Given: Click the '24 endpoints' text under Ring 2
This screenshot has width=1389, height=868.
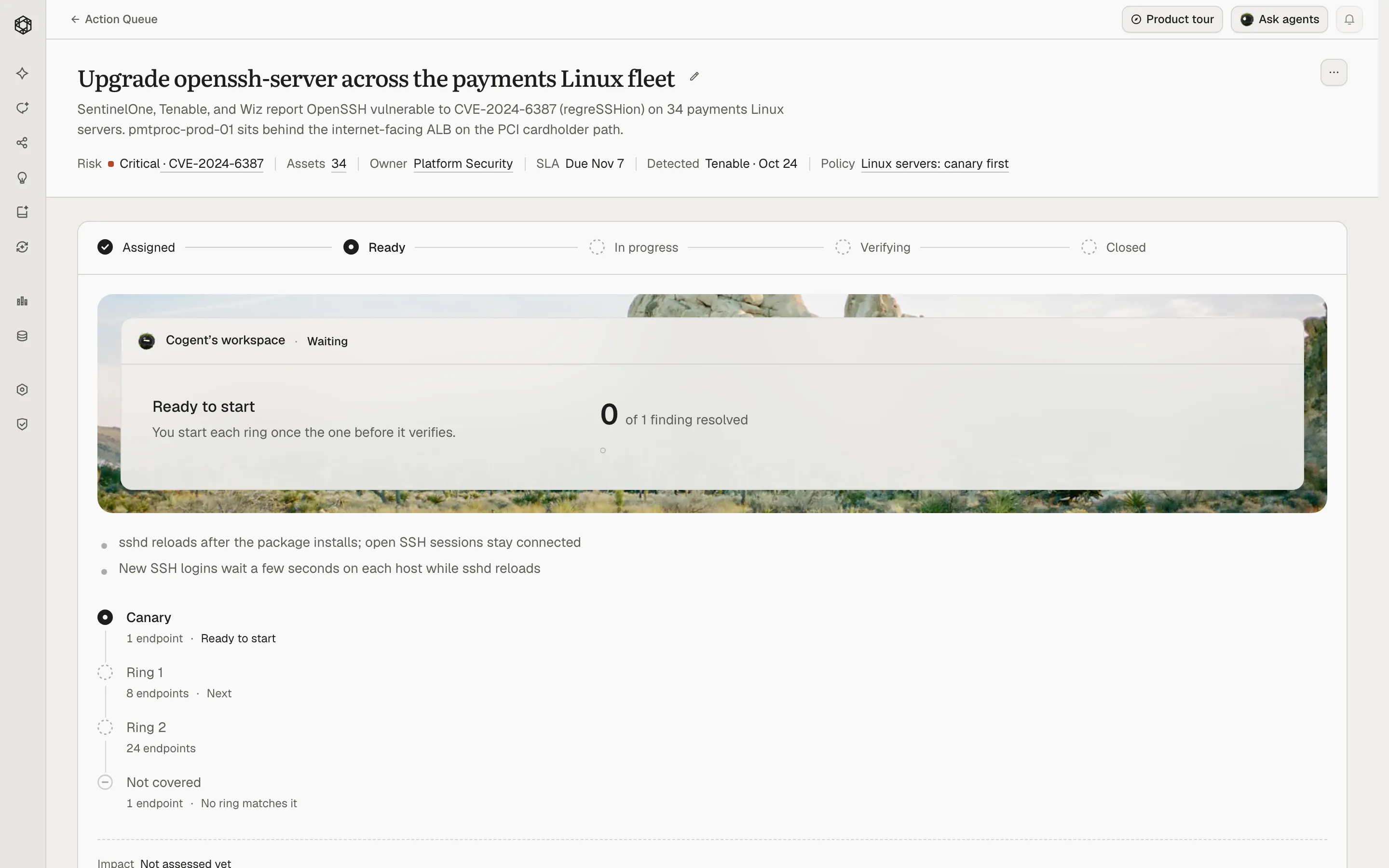Looking at the screenshot, I should click(x=161, y=748).
